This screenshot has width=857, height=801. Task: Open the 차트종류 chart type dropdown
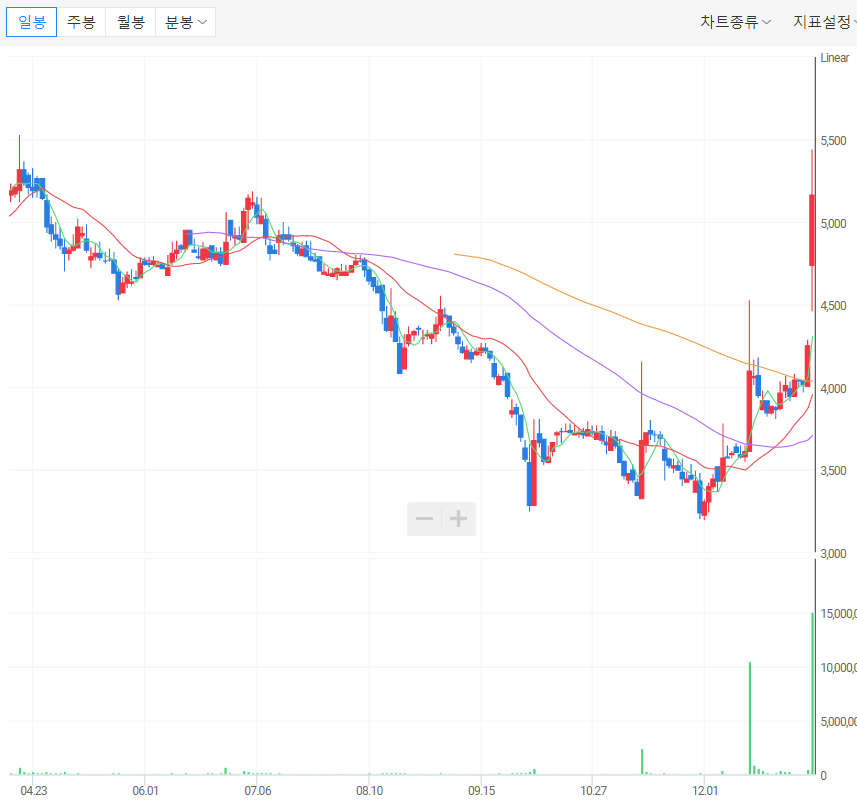tap(735, 22)
